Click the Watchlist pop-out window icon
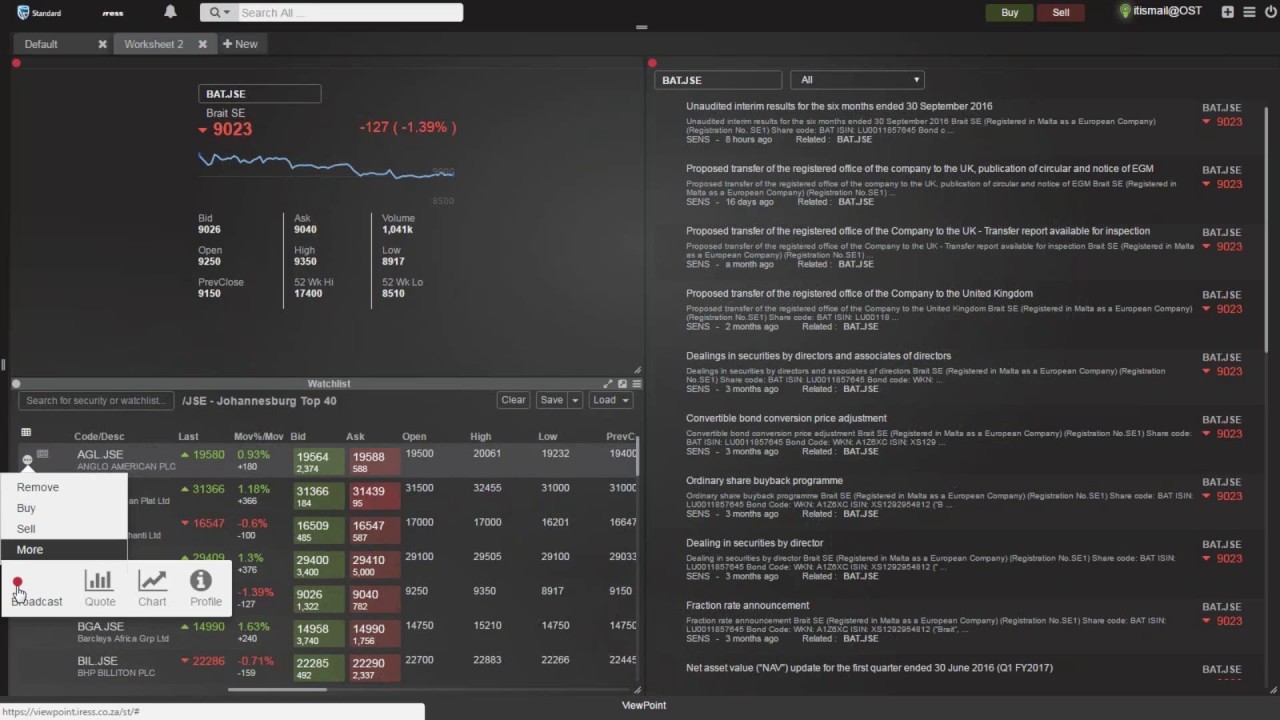The image size is (1280, 720). 622,384
